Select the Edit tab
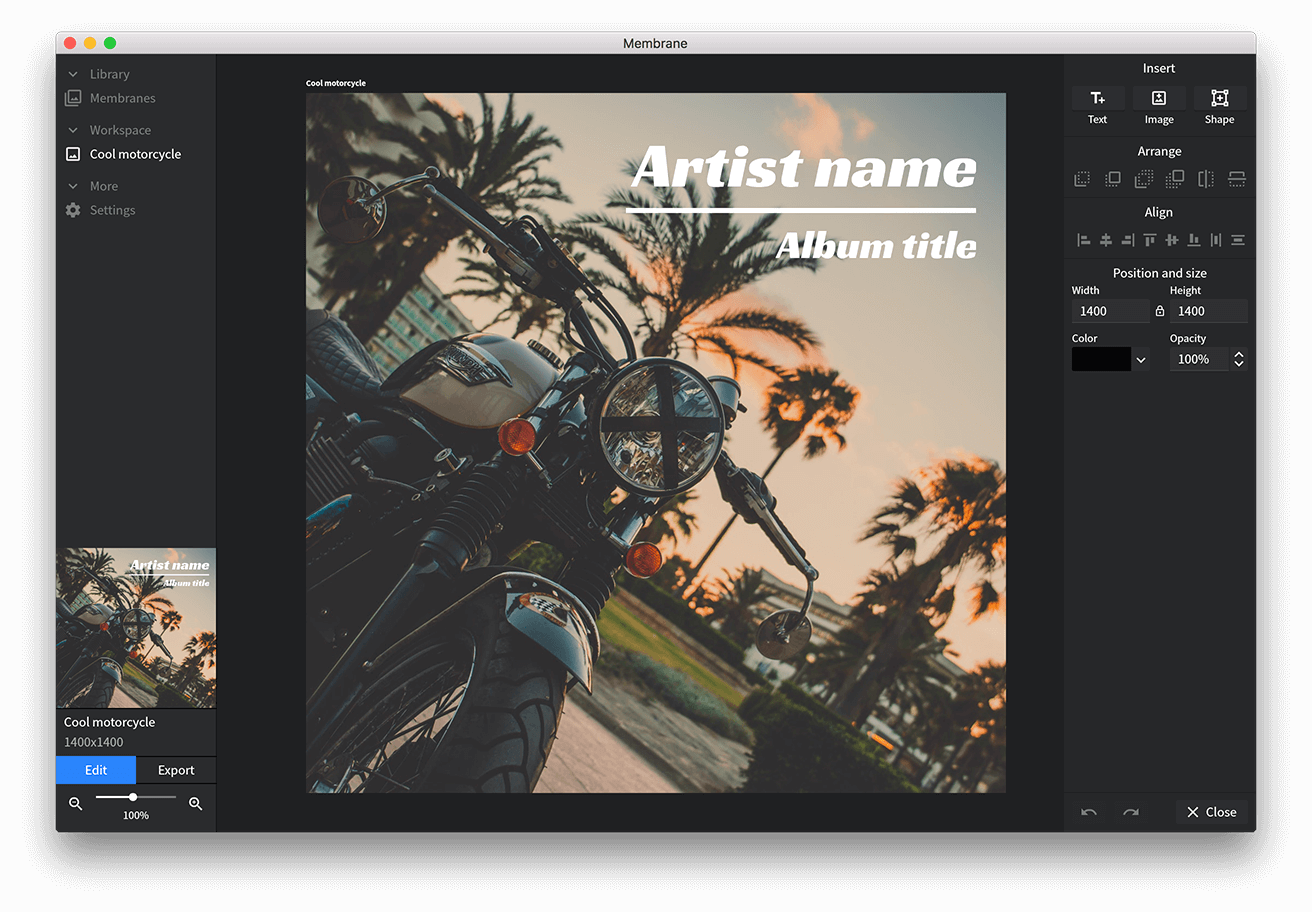 [x=96, y=770]
